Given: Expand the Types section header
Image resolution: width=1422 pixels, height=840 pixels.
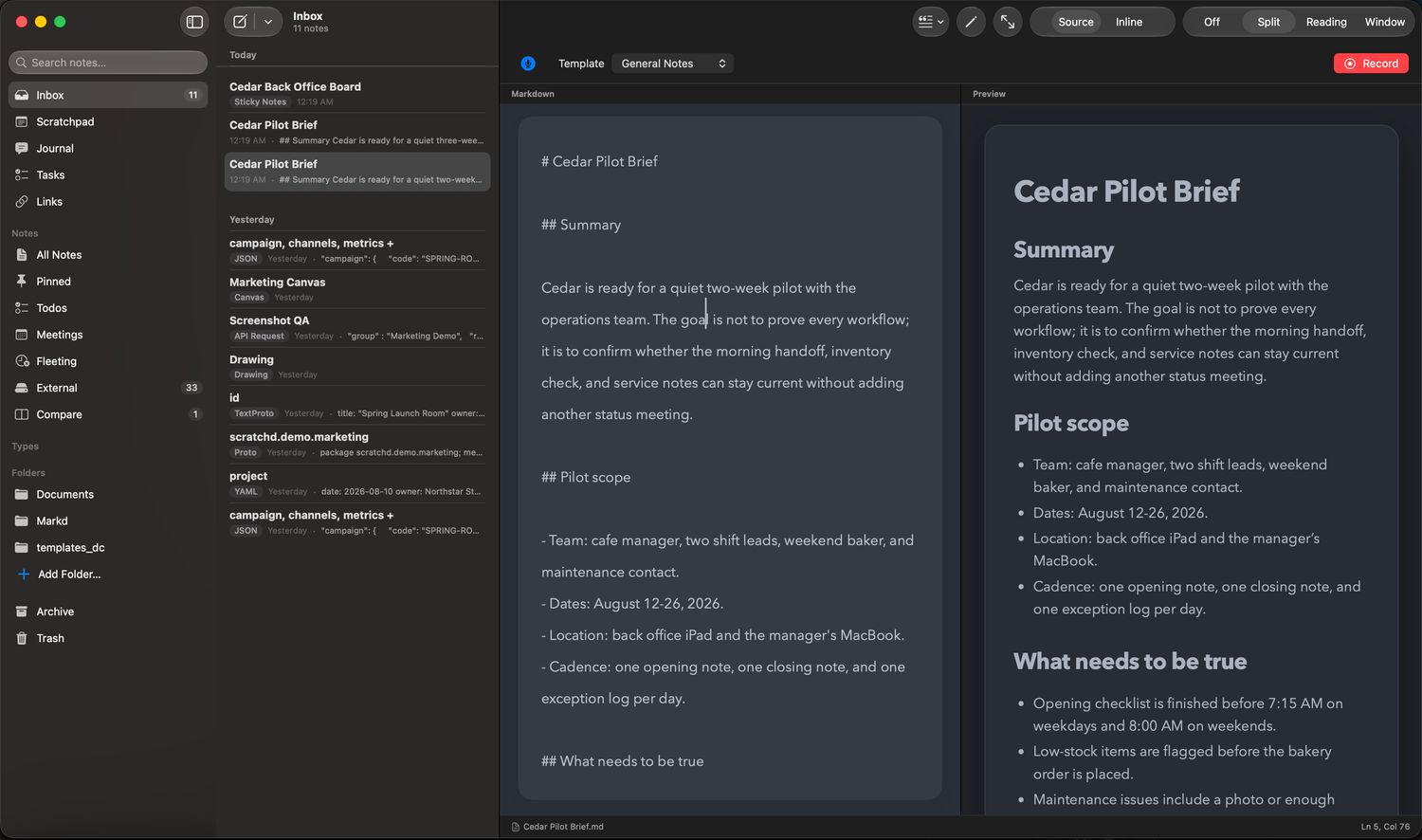Looking at the screenshot, I should tap(25, 447).
